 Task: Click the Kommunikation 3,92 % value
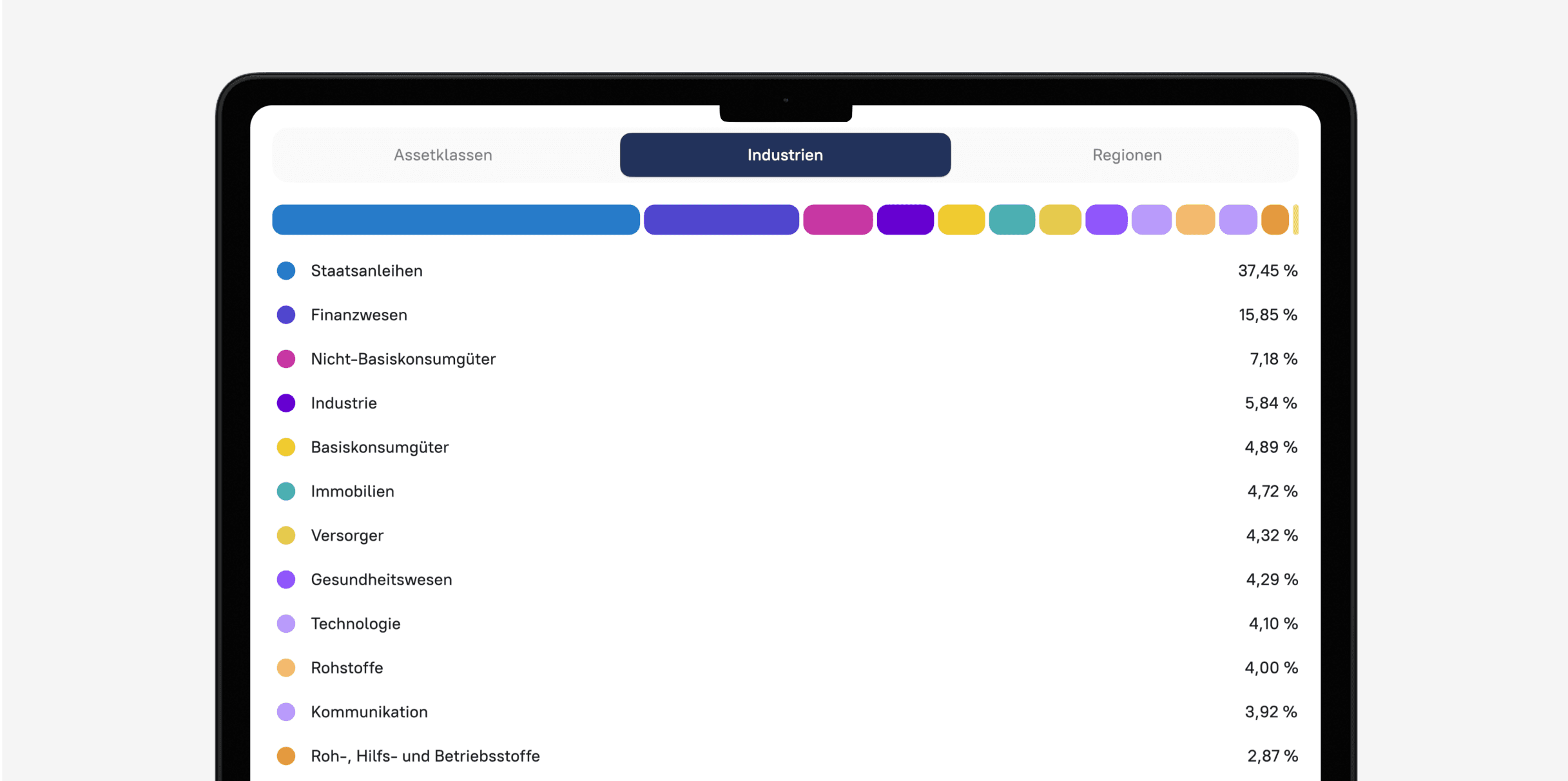[x=1270, y=712]
